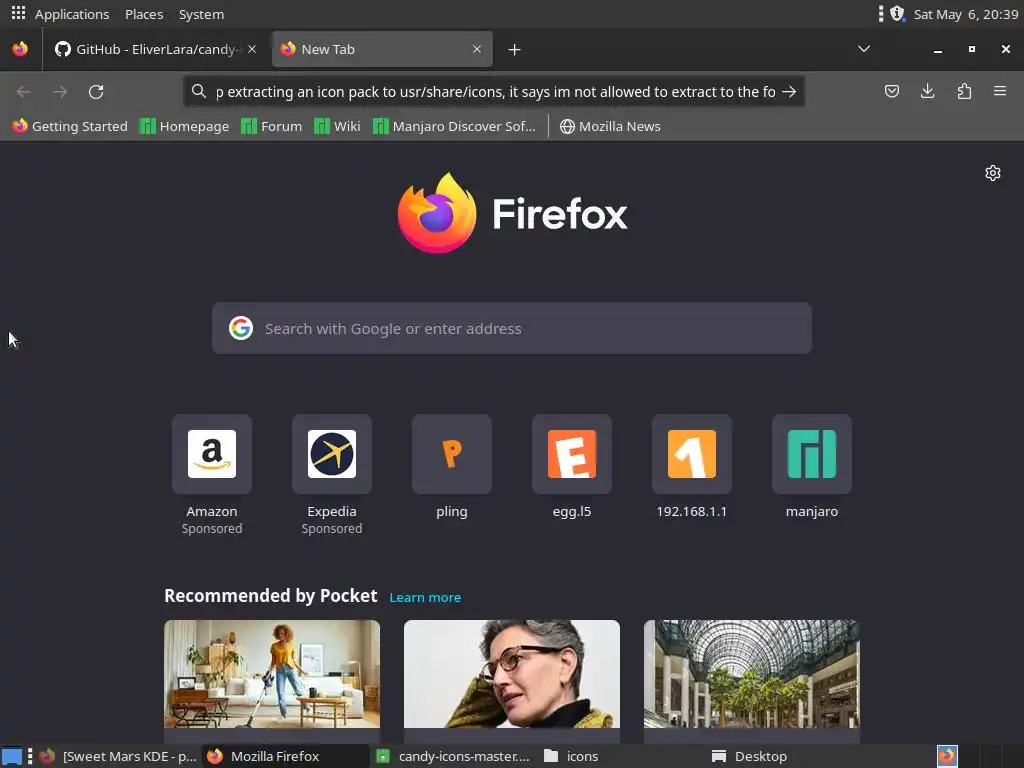Open the Extensions menu
This screenshot has width=1024, height=768.
[x=965, y=91]
